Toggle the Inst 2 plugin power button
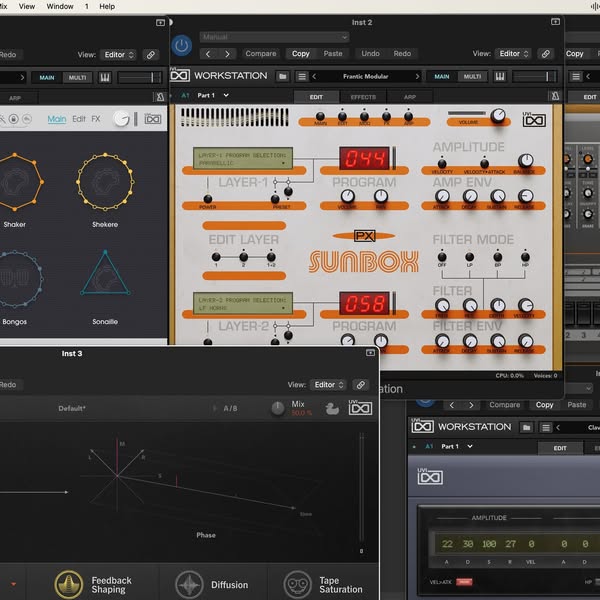The width and height of the screenshot is (600, 600). (181, 45)
